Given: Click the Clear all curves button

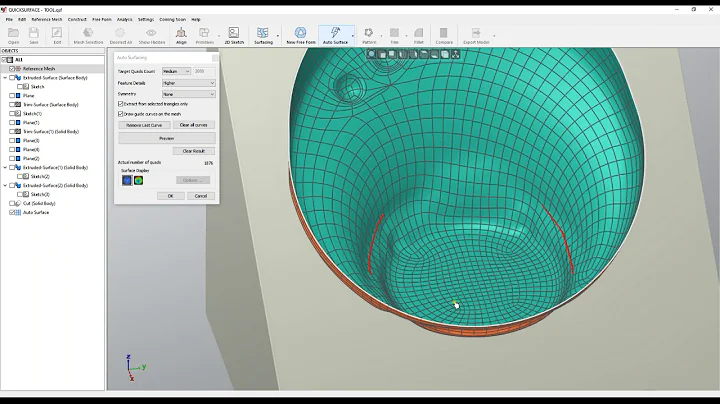Looking at the screenshot, I should [193, 125].
